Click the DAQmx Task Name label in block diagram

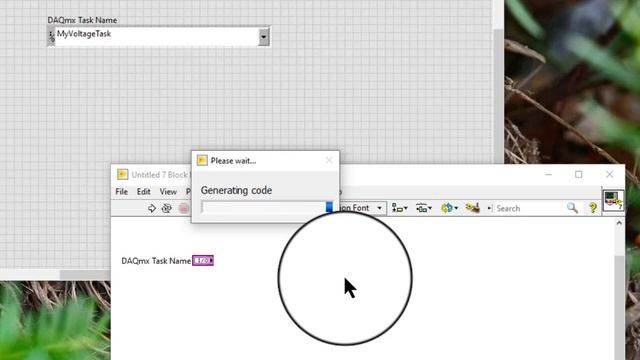(x=156, y=261)
